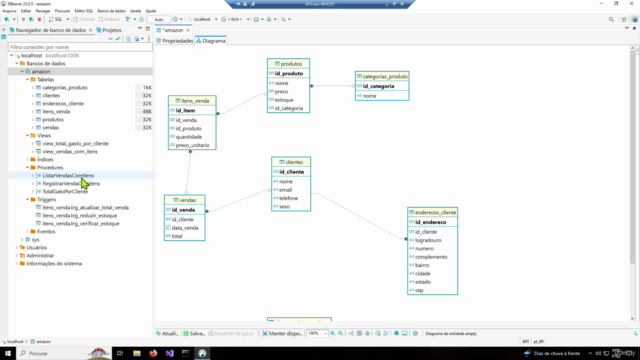Click the collapse all icon in navigator

point(110,39)
